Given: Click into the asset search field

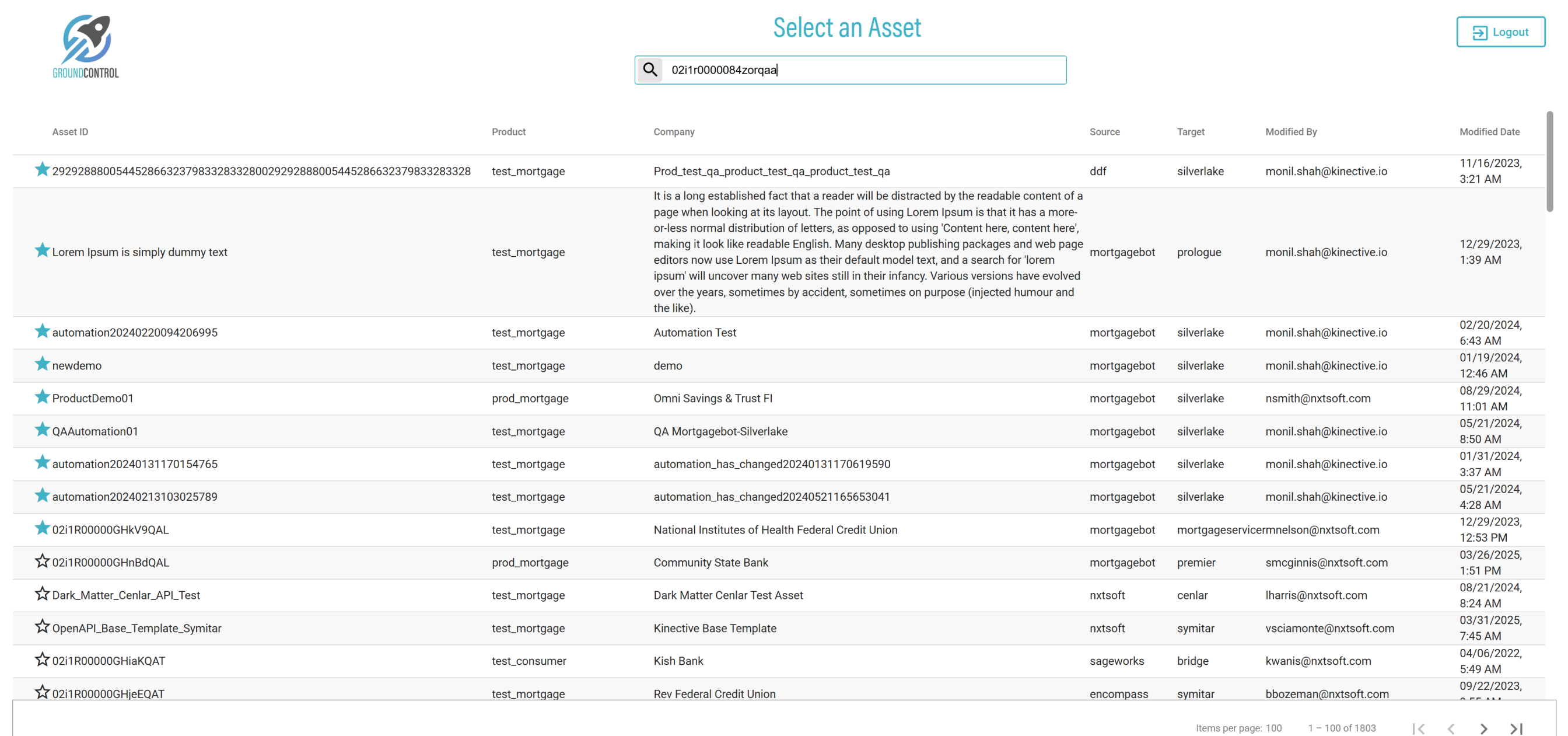Looking at the screenshot, I should coord(864,70).
